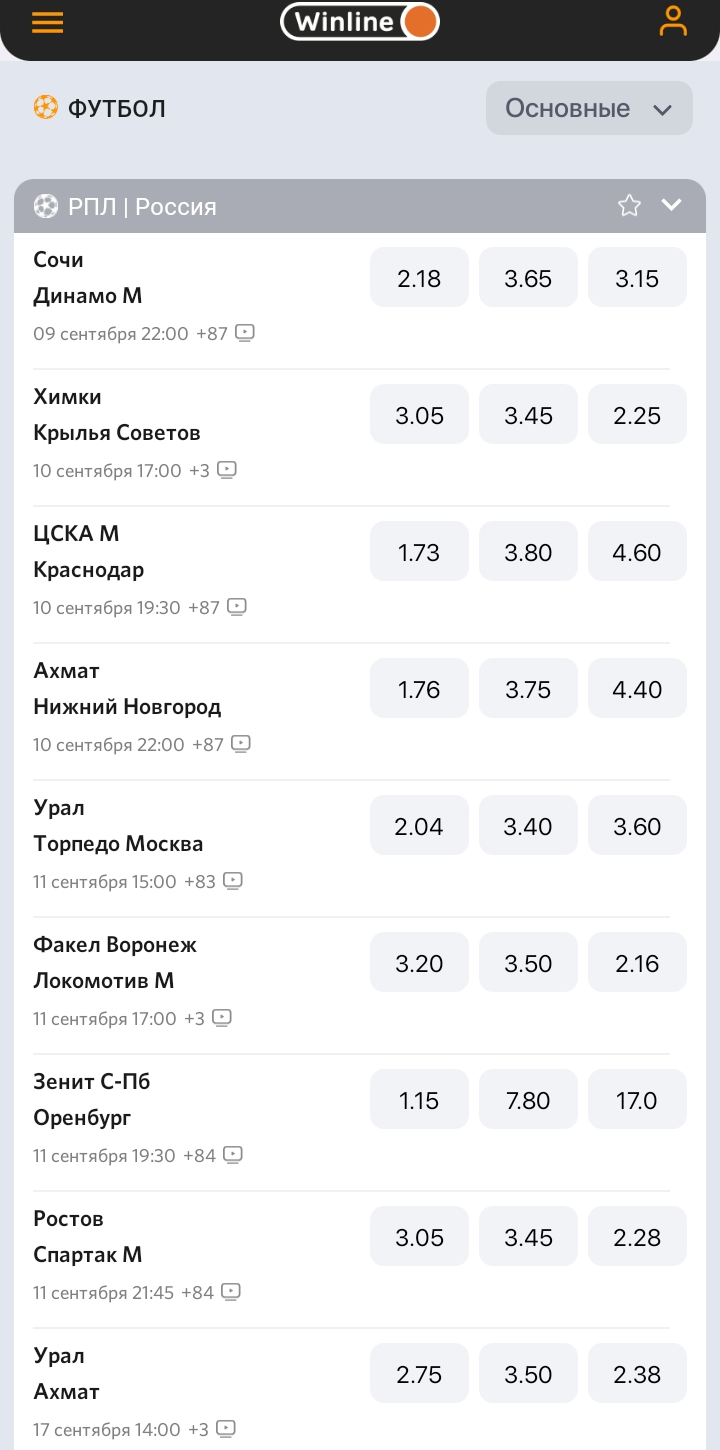Click the football icon beside ФУТБОЛ
Image resolution: width=720 pixels, height=1450 pixels.
[45, 108]
